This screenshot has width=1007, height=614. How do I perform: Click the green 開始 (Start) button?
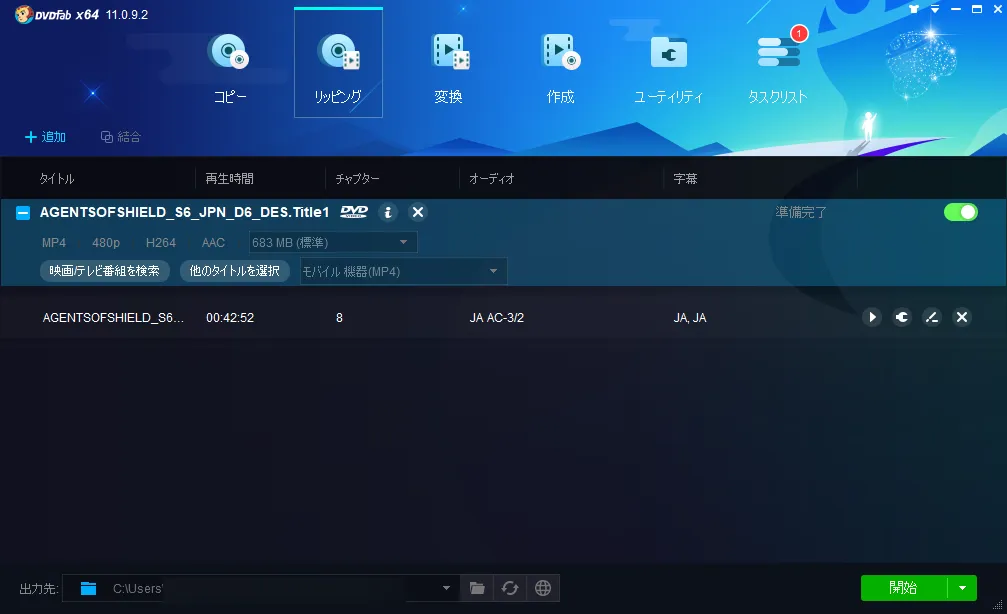click(x=904, y=588)
